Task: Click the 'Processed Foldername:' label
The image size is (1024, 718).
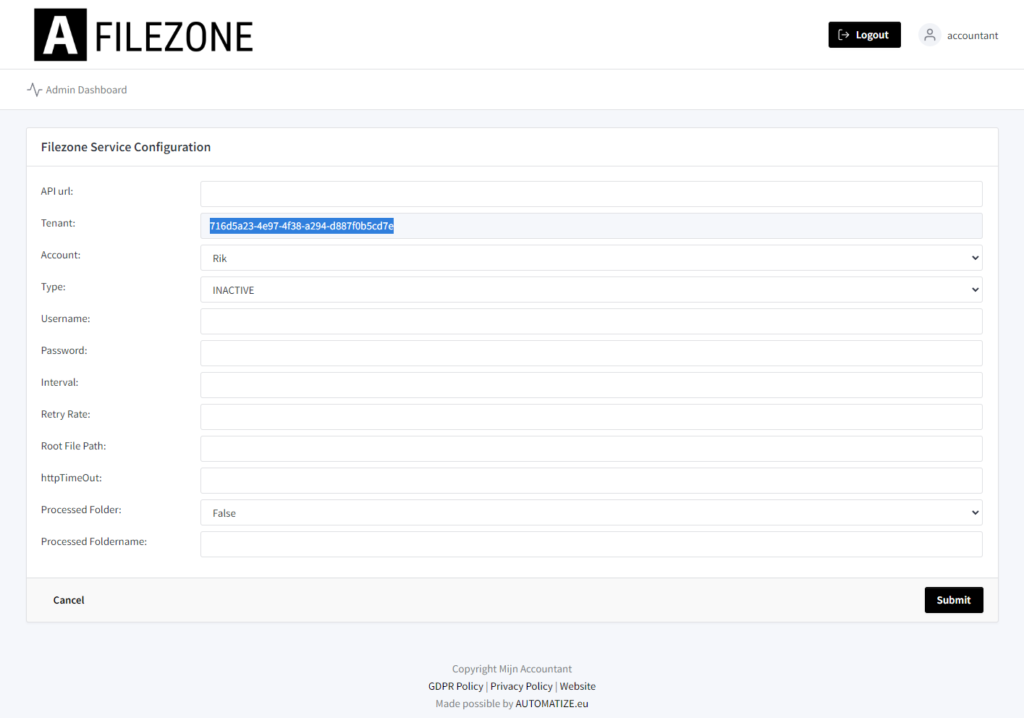Action: click(x=94, y=542)
